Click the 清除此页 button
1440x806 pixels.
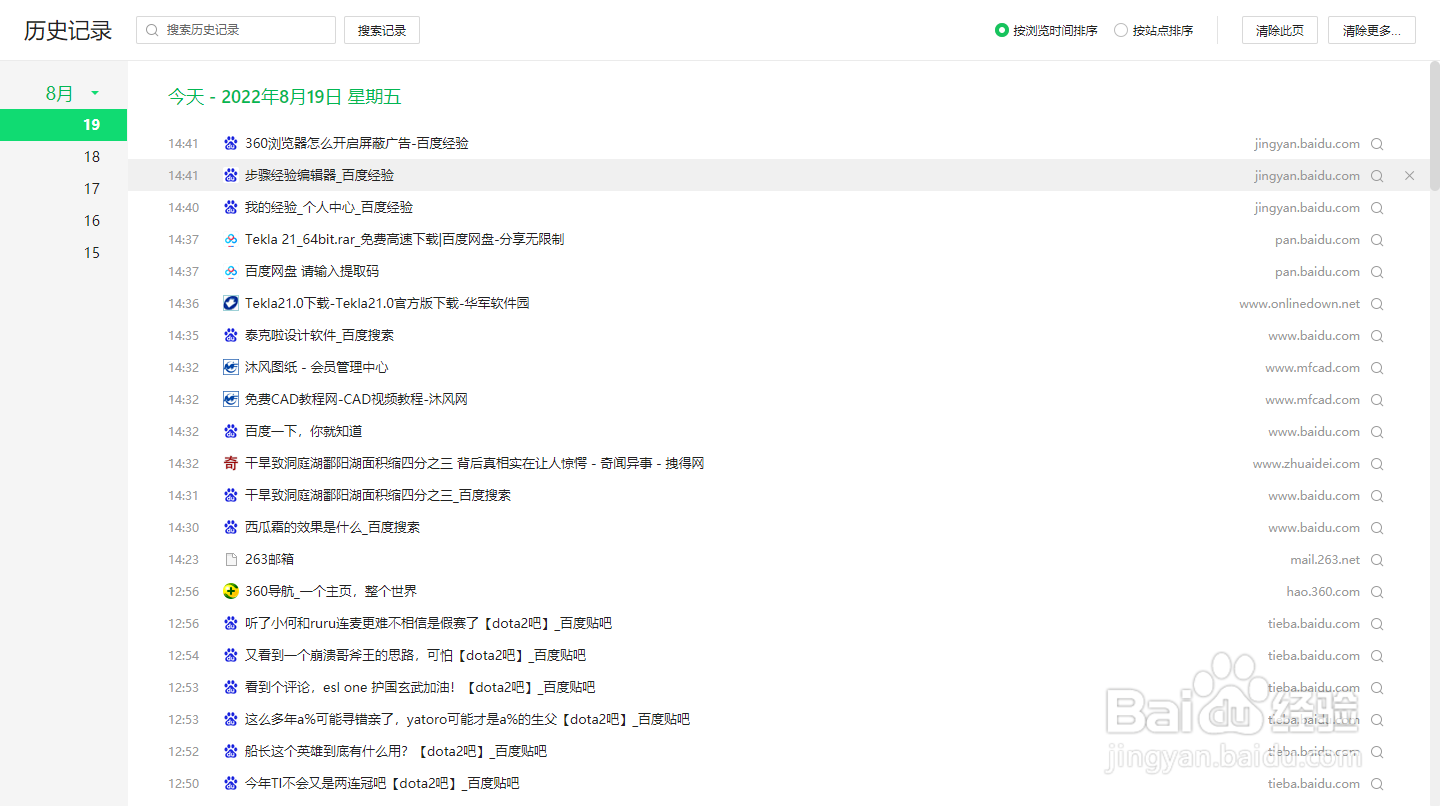(x=1280, y=30)
